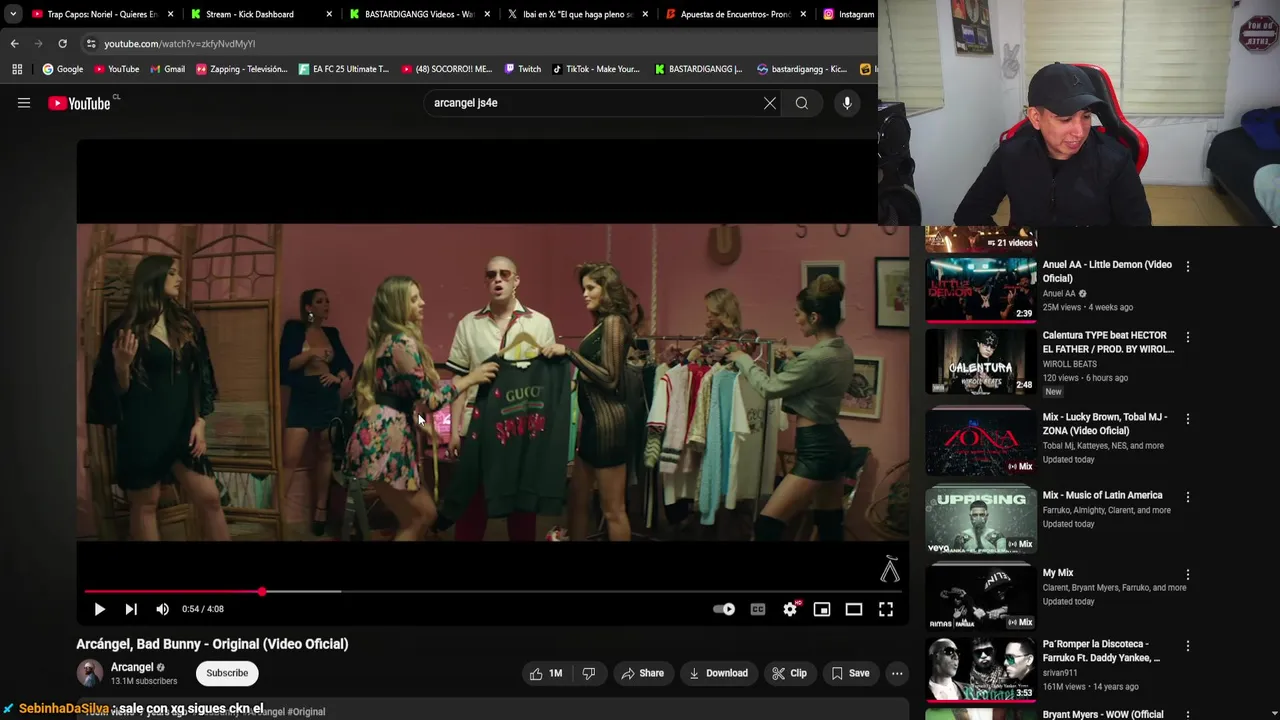Open options for Pa' Romper la Discoteca
Viewport: 1280px width, 720px height.
pyautogui.click(x=1188, y=646)
